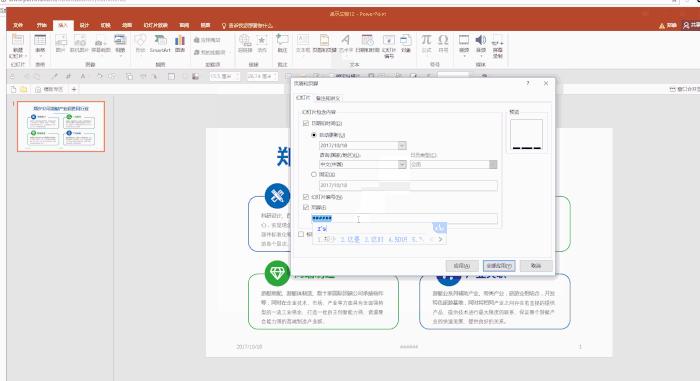This screenshot has height=381, width=700.
Task: Open the calendar type dropdown
Action: 493,164
